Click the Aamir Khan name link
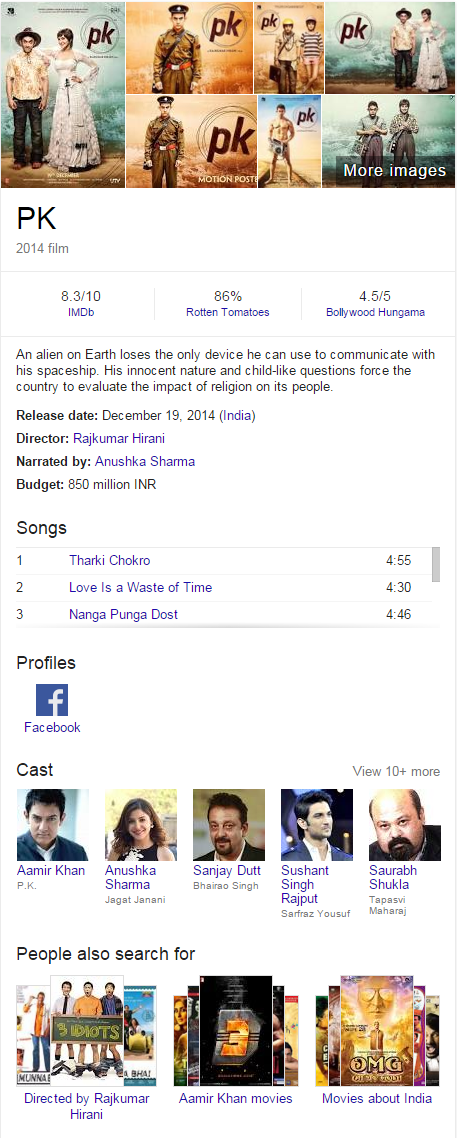 pyautogui.click(x=51, y=870)
